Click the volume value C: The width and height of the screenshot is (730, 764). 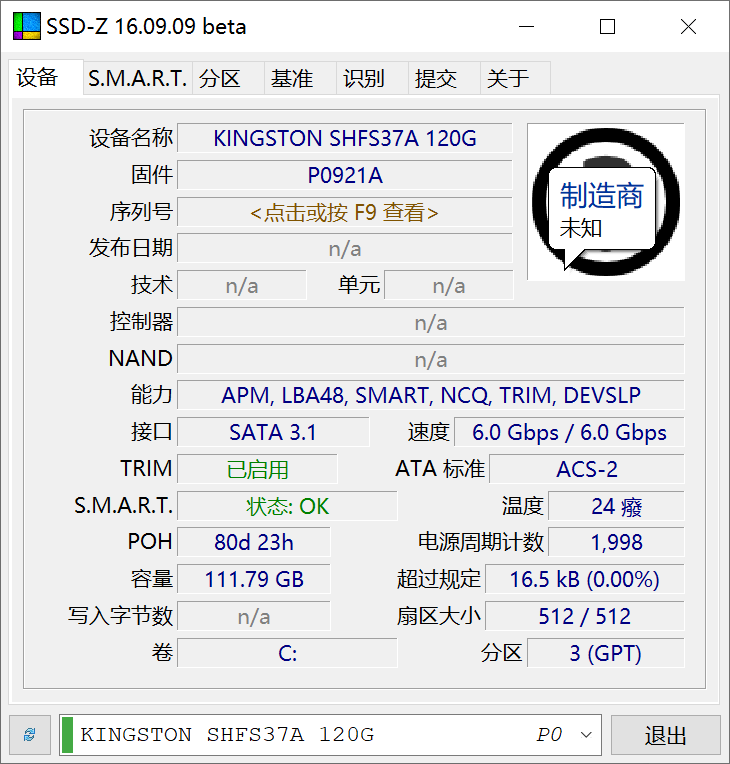pyautogui.click(x=287, y=653)
